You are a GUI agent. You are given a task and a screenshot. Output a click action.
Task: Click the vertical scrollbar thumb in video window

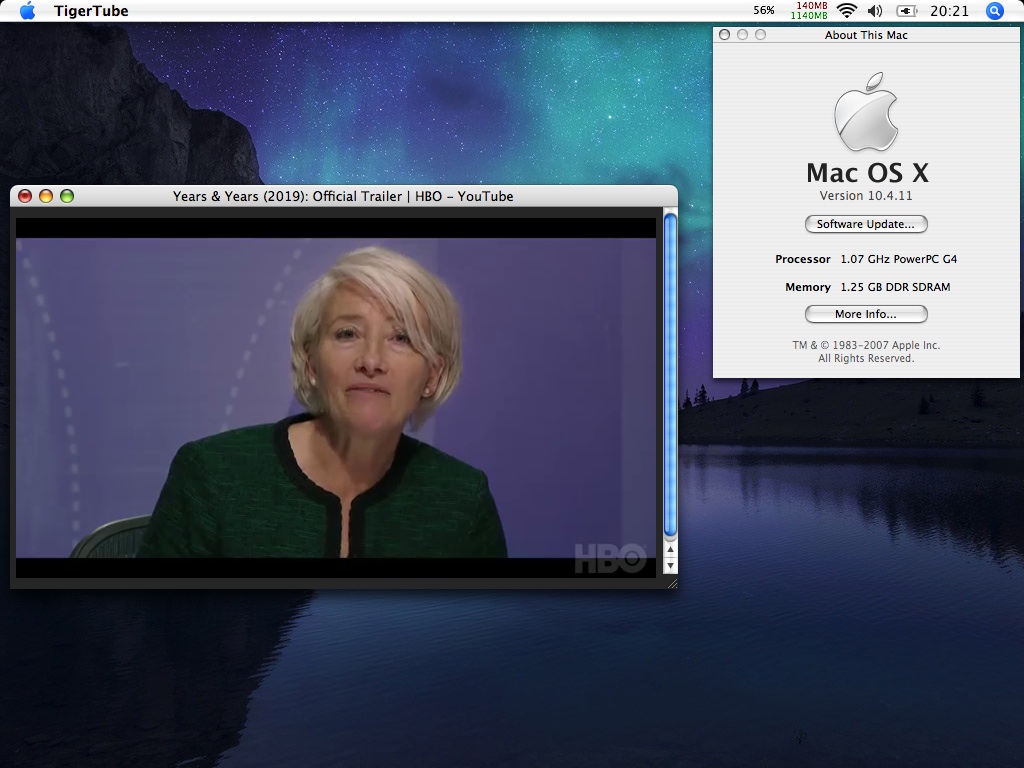pyautogui.click(x=670, y=376)
